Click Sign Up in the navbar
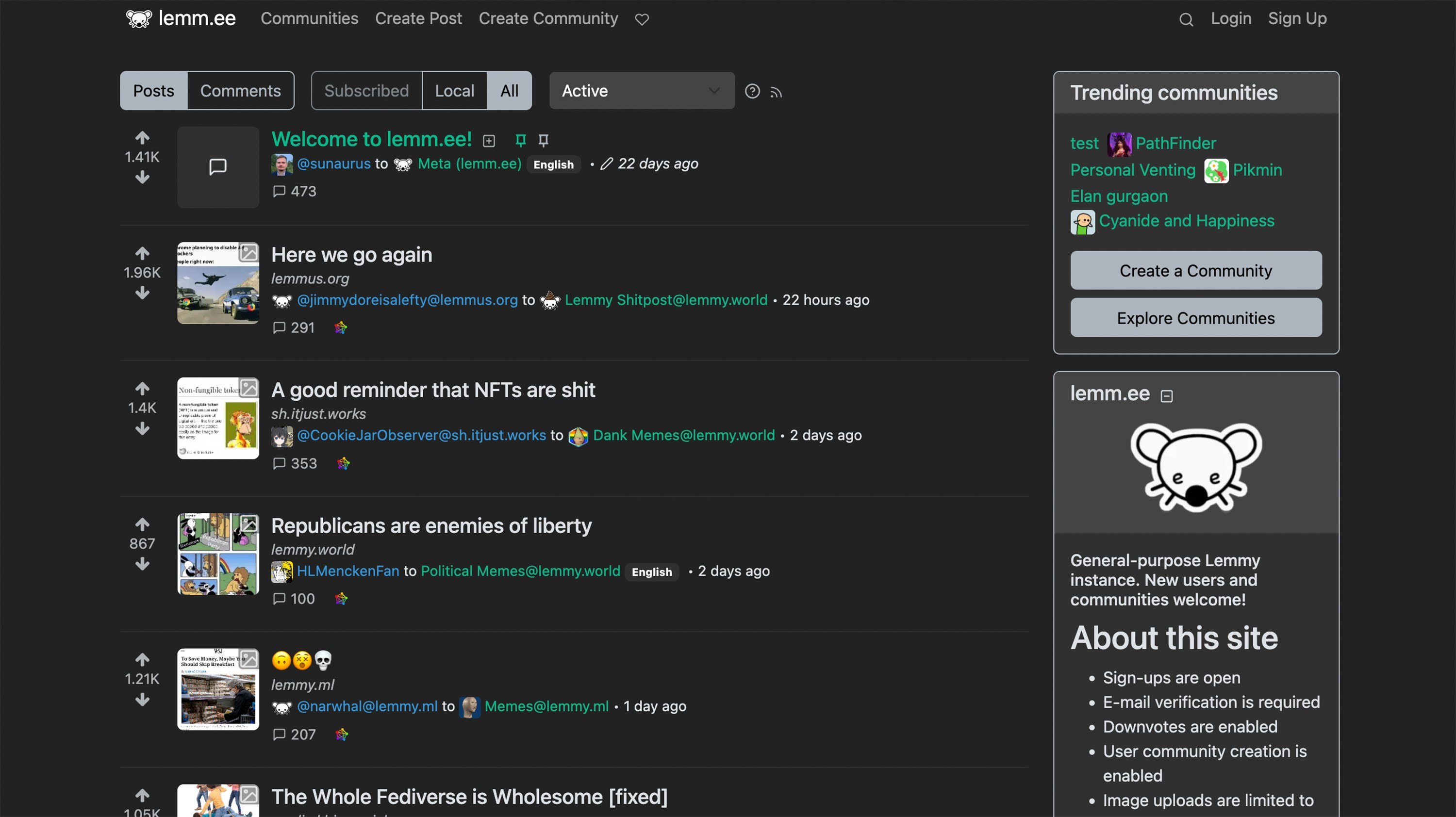The height and width of the screenshot is (817, 1456). (x=1297, y=18)
